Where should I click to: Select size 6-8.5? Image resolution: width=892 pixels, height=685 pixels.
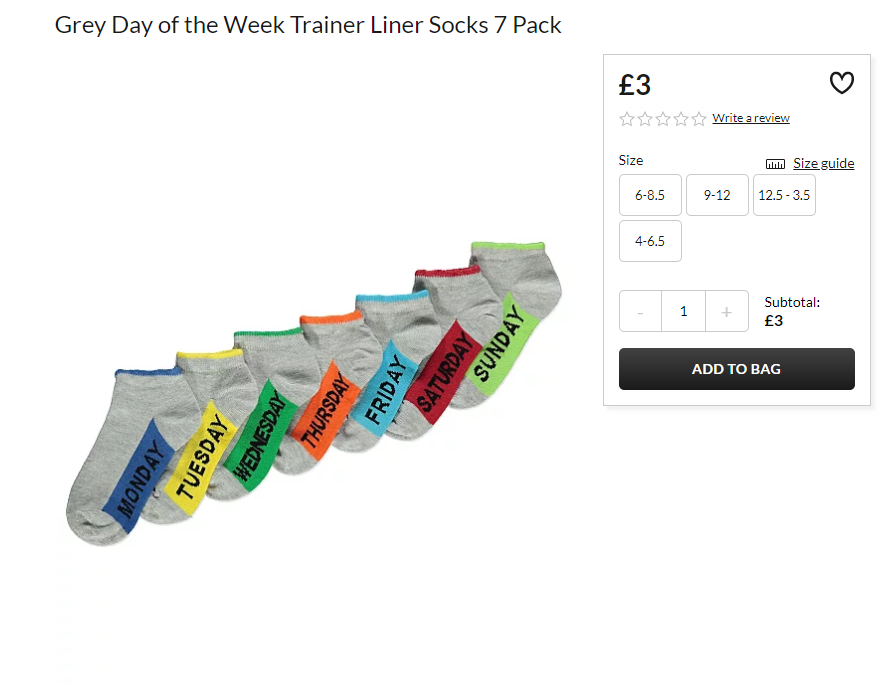650,195
